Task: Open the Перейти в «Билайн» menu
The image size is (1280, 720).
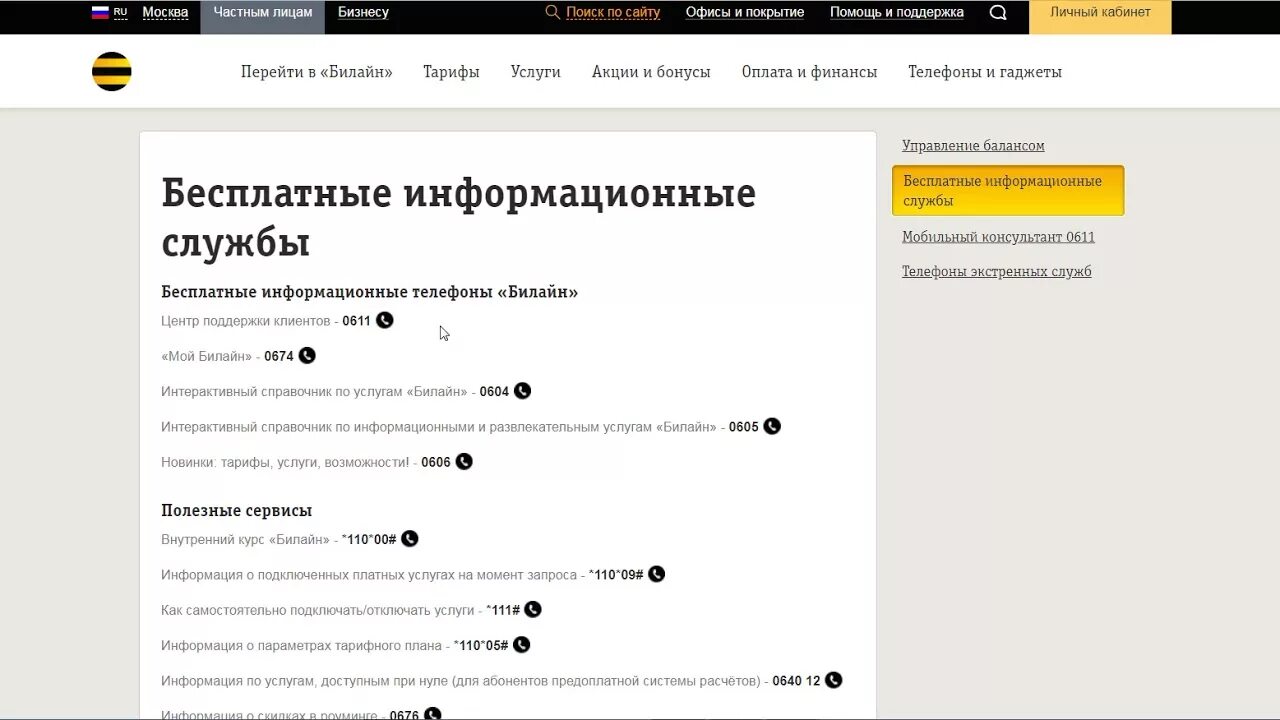Action: click(317, 72)
